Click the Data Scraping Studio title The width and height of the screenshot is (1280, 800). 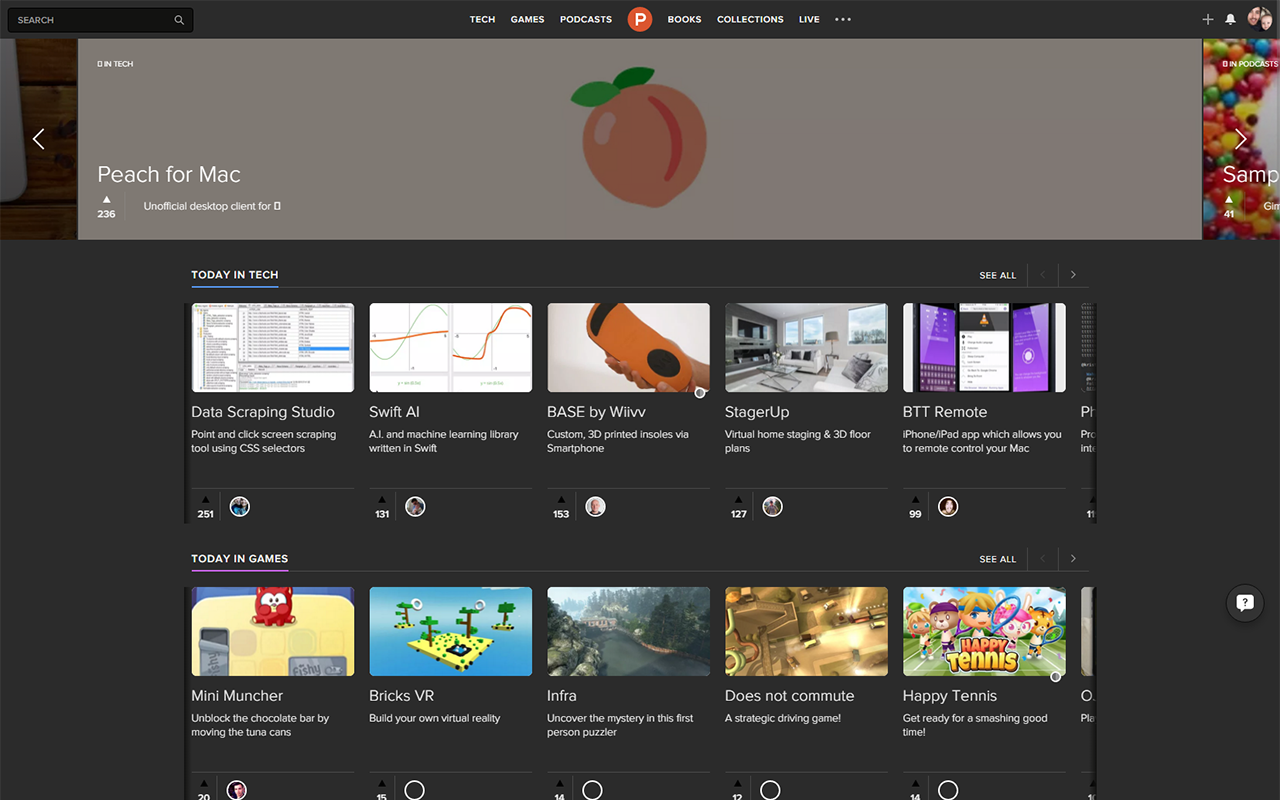pos(263,412)
